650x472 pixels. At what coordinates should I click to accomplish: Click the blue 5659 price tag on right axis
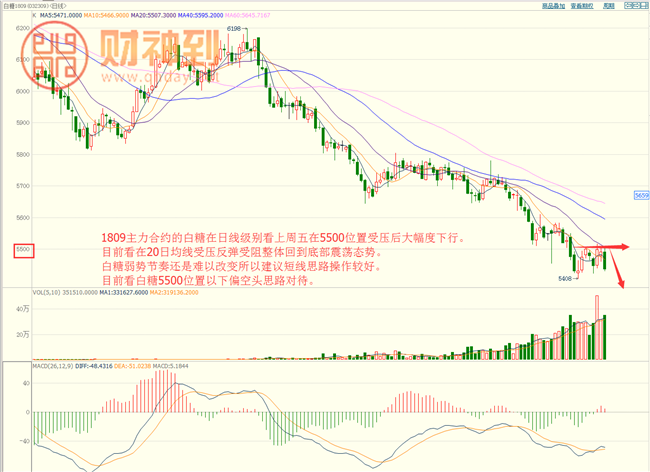point(642,195)
